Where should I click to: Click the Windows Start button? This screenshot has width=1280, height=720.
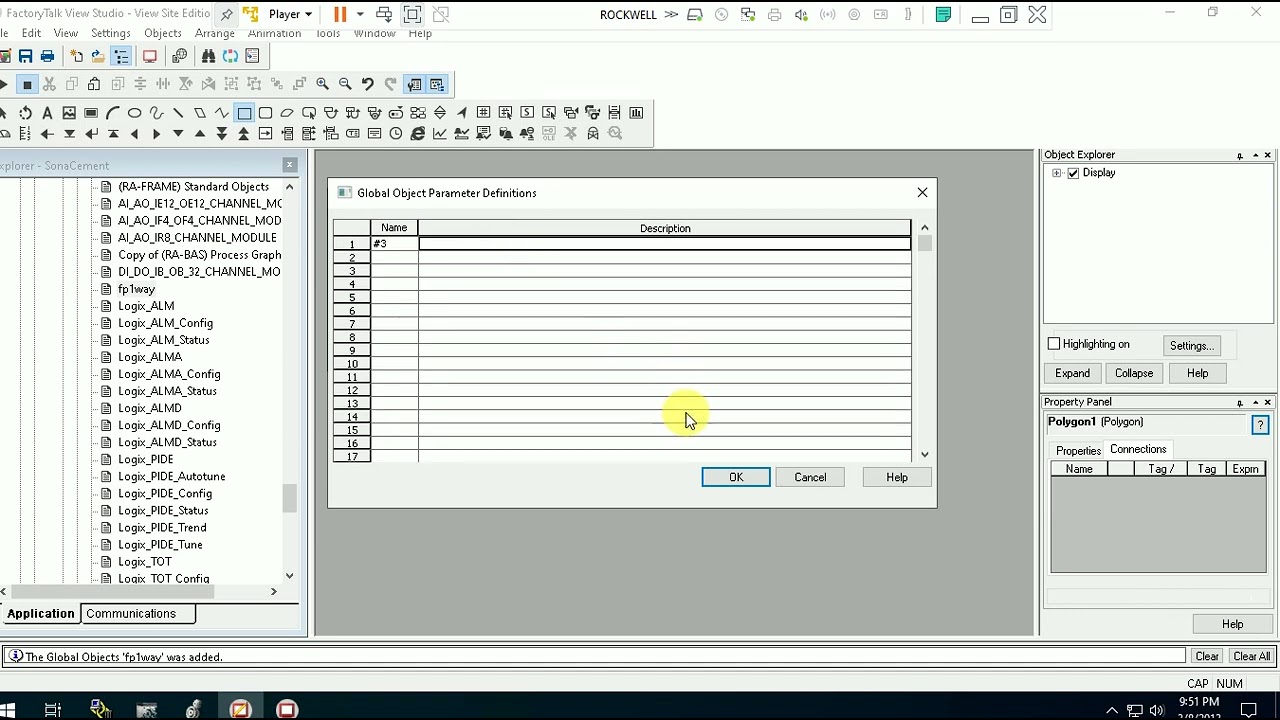point(6,709)
